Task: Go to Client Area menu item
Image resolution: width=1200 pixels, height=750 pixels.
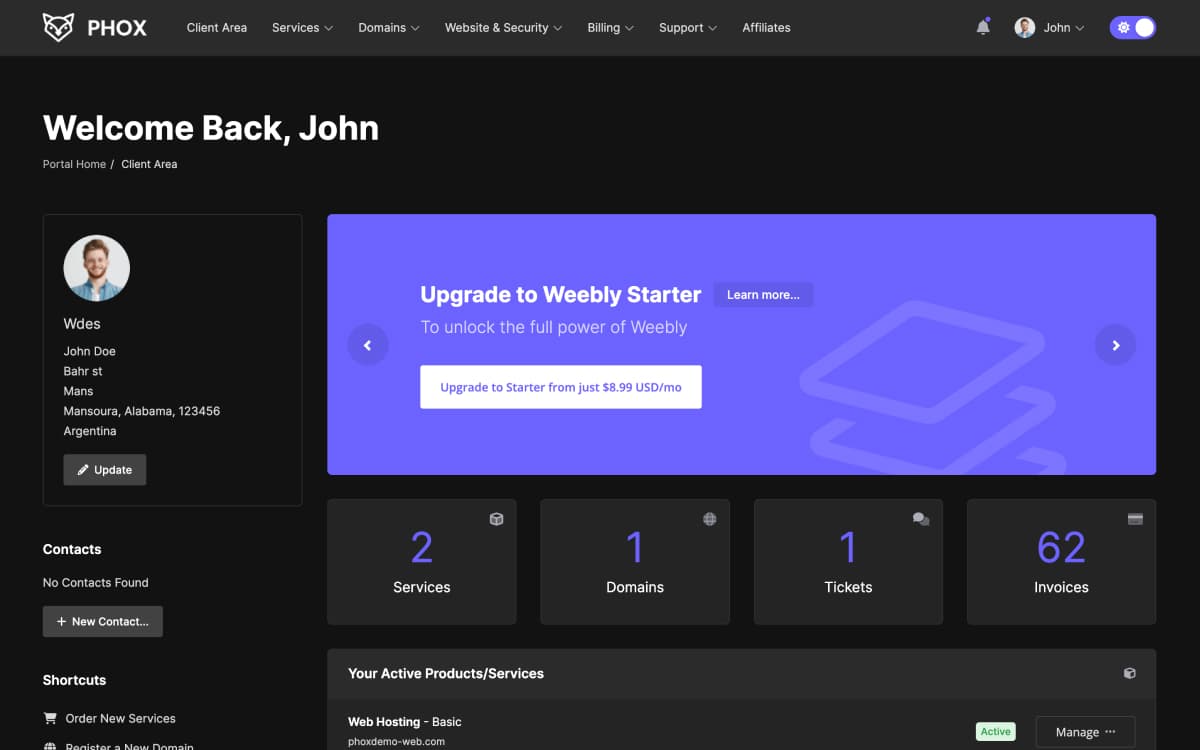Action: (x=217, y=27)
